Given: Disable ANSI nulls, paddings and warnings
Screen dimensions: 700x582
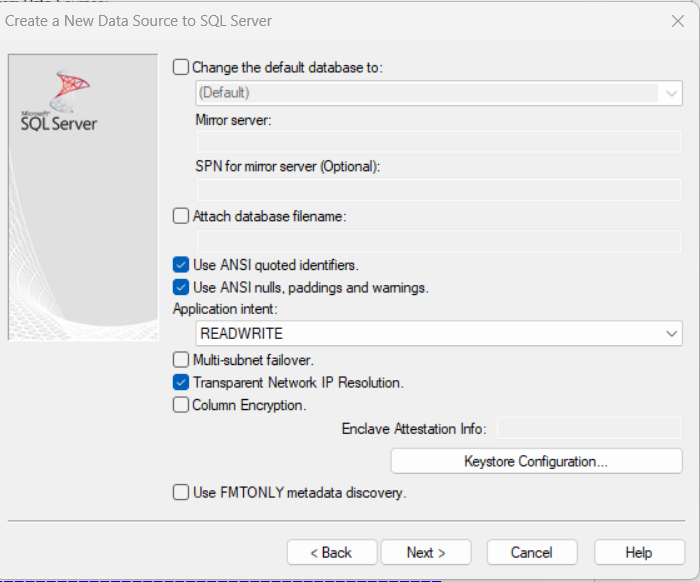Looking at the screenshot, I should (181, 287).
